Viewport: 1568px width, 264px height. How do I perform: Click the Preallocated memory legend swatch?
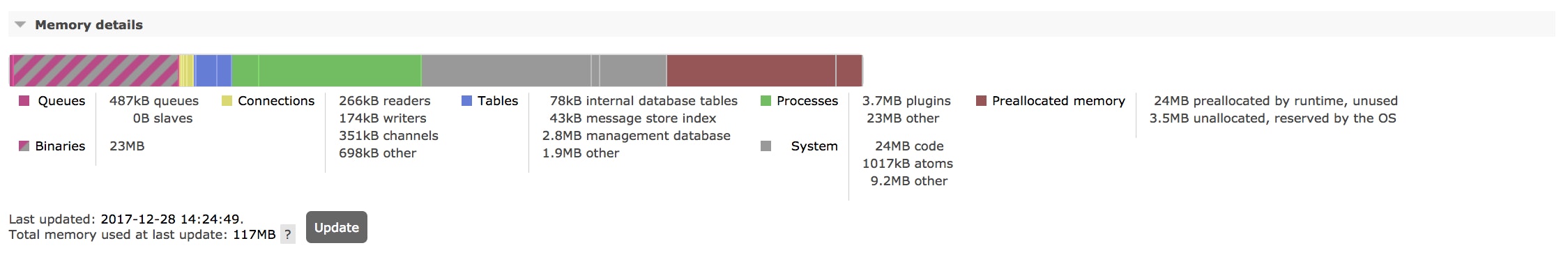pyautogui.click(x=981, y=101)
